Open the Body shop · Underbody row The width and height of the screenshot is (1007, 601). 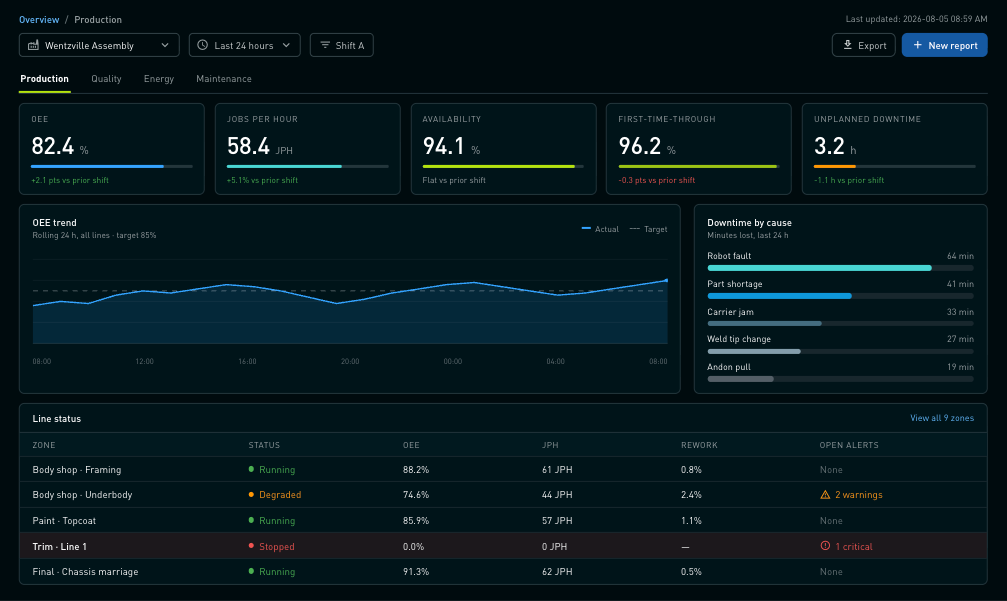(x=503, y=494)
